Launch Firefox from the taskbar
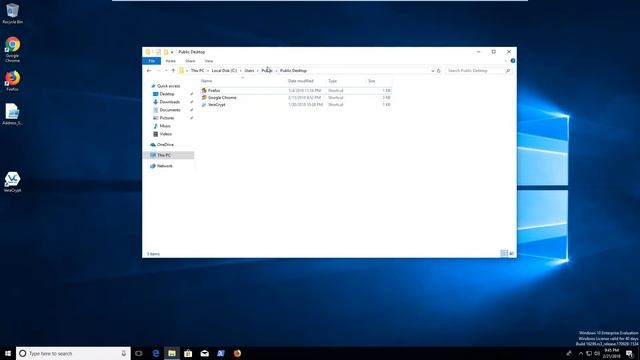This screenshot has width=640, height=360. [237, 353]
